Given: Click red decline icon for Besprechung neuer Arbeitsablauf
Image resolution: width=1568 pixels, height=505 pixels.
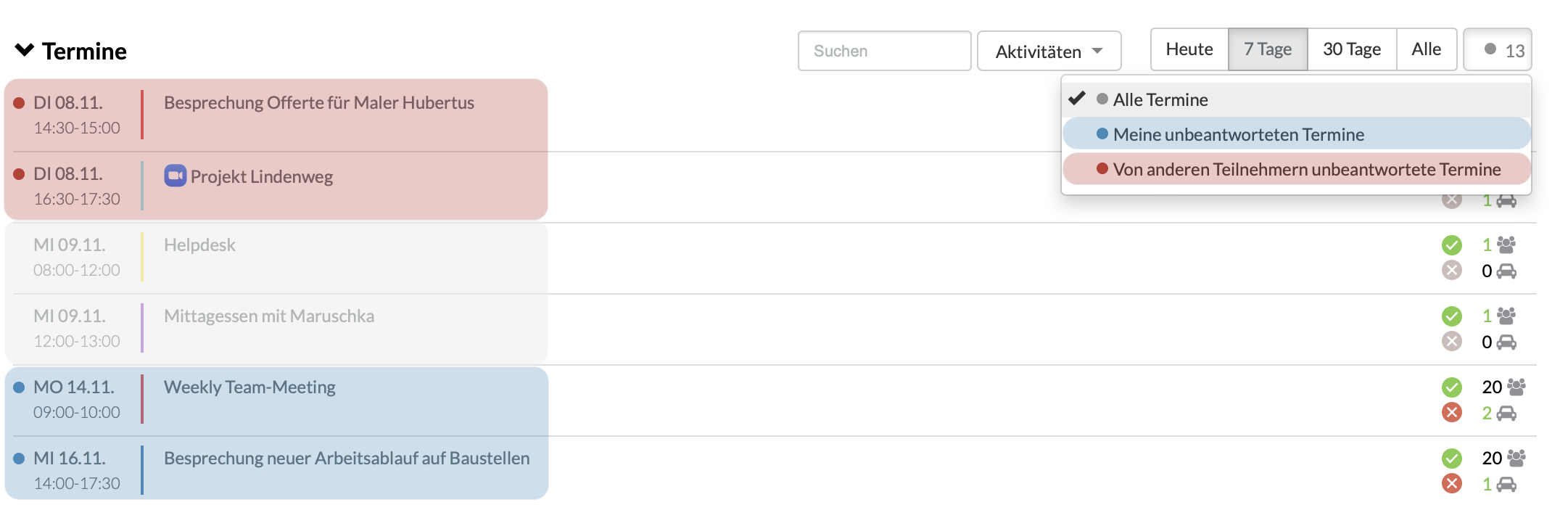Looking at the screenshot, I should pyautogui.click(x=1451, y=484).
